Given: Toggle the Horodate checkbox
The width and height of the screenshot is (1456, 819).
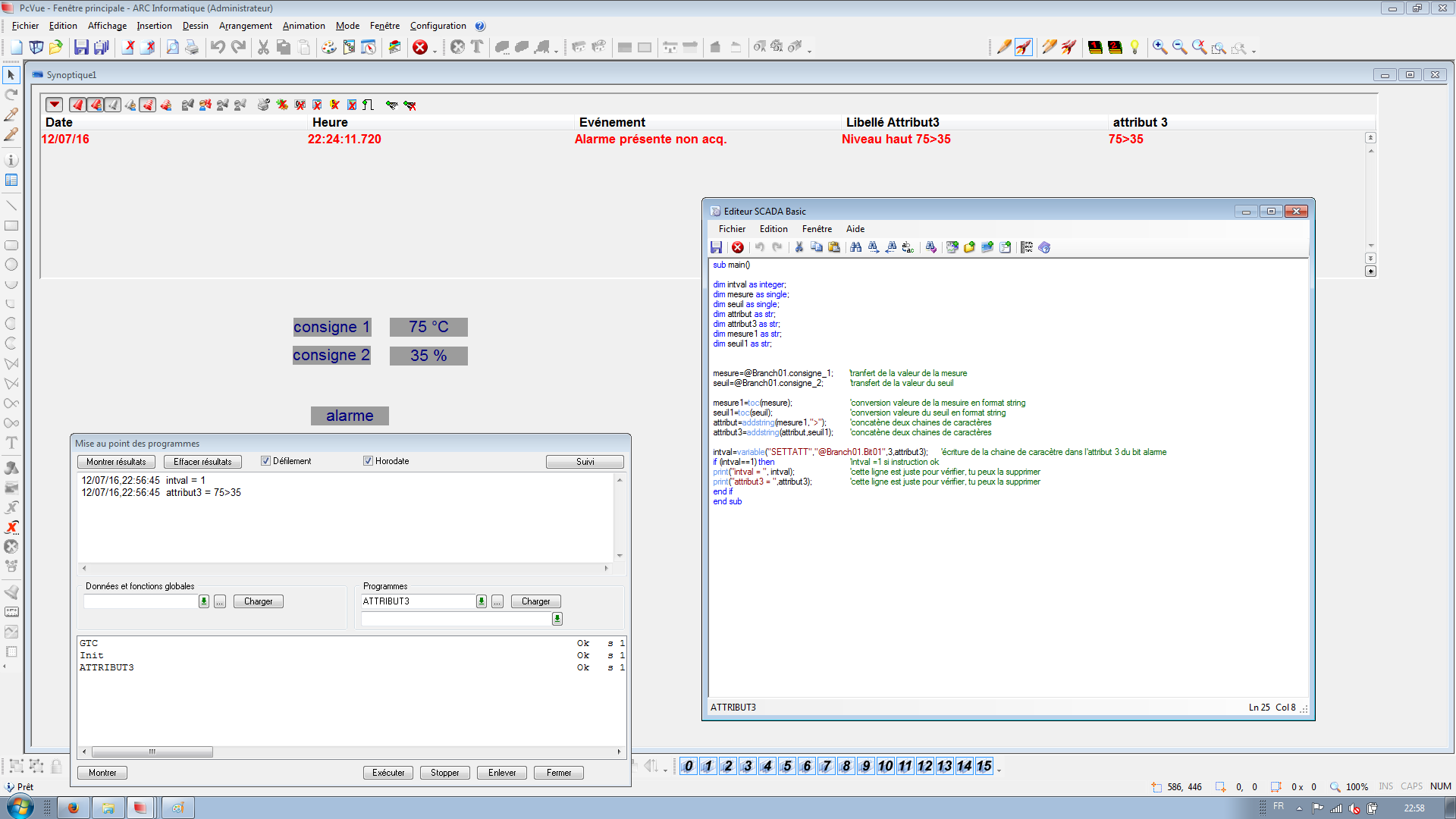Looking at the screenshot, I should pyautogui.click(x=368, y=461).
